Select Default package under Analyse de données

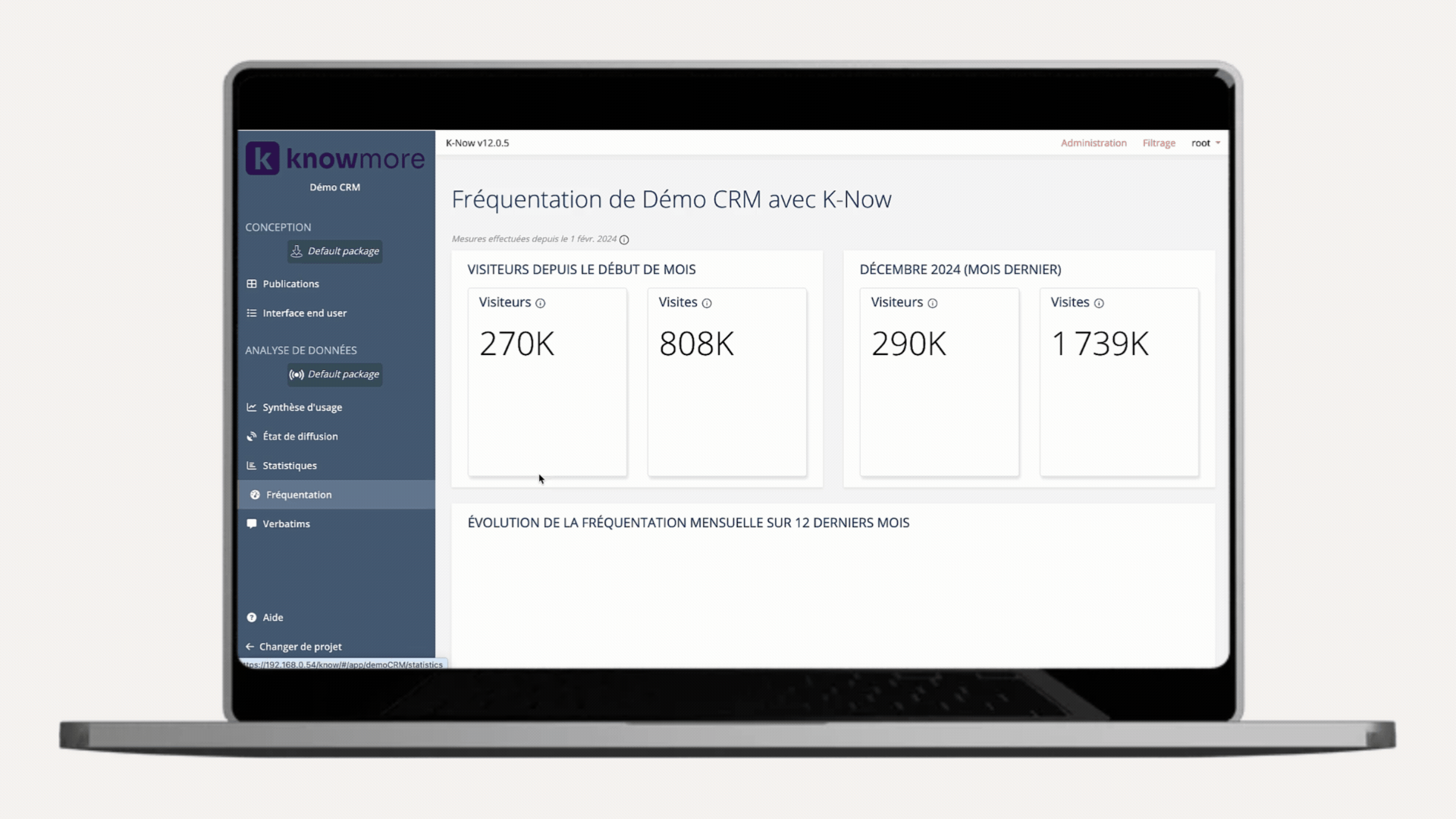point(334,375)
